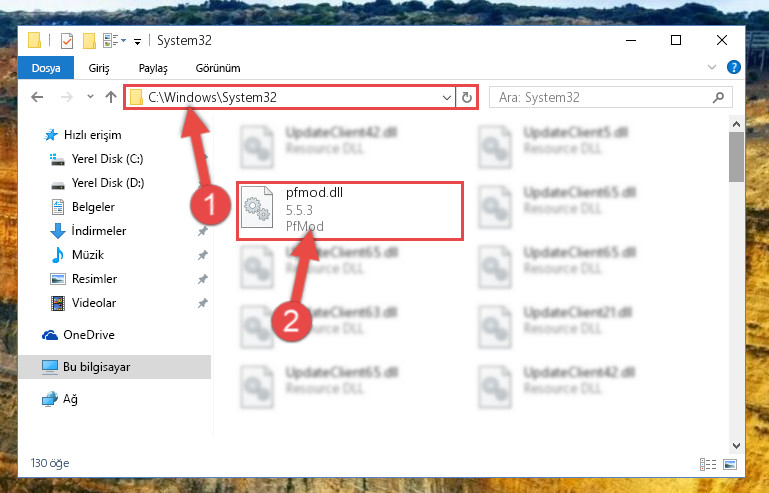769x493 pixels.
Task: Open the Paylaş tab
Action: pos(153,68)
